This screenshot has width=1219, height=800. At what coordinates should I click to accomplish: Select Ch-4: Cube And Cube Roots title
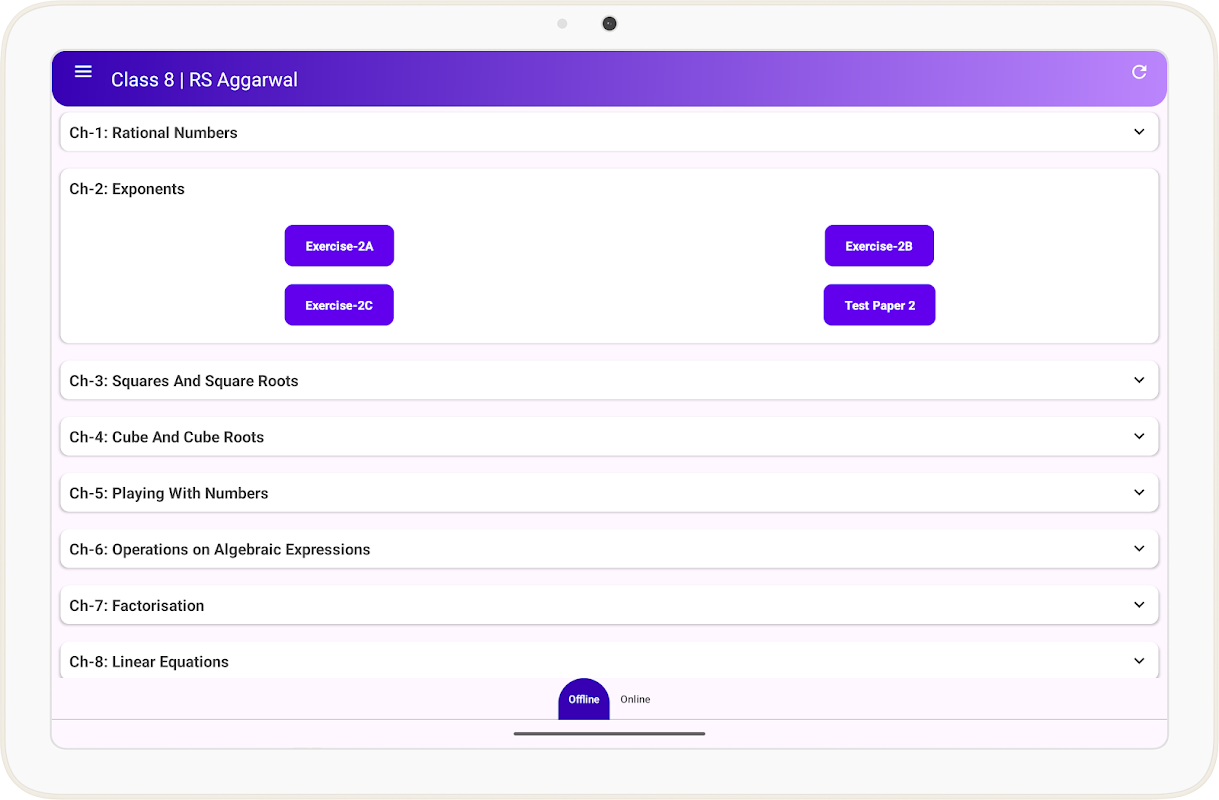pos(167,437)
